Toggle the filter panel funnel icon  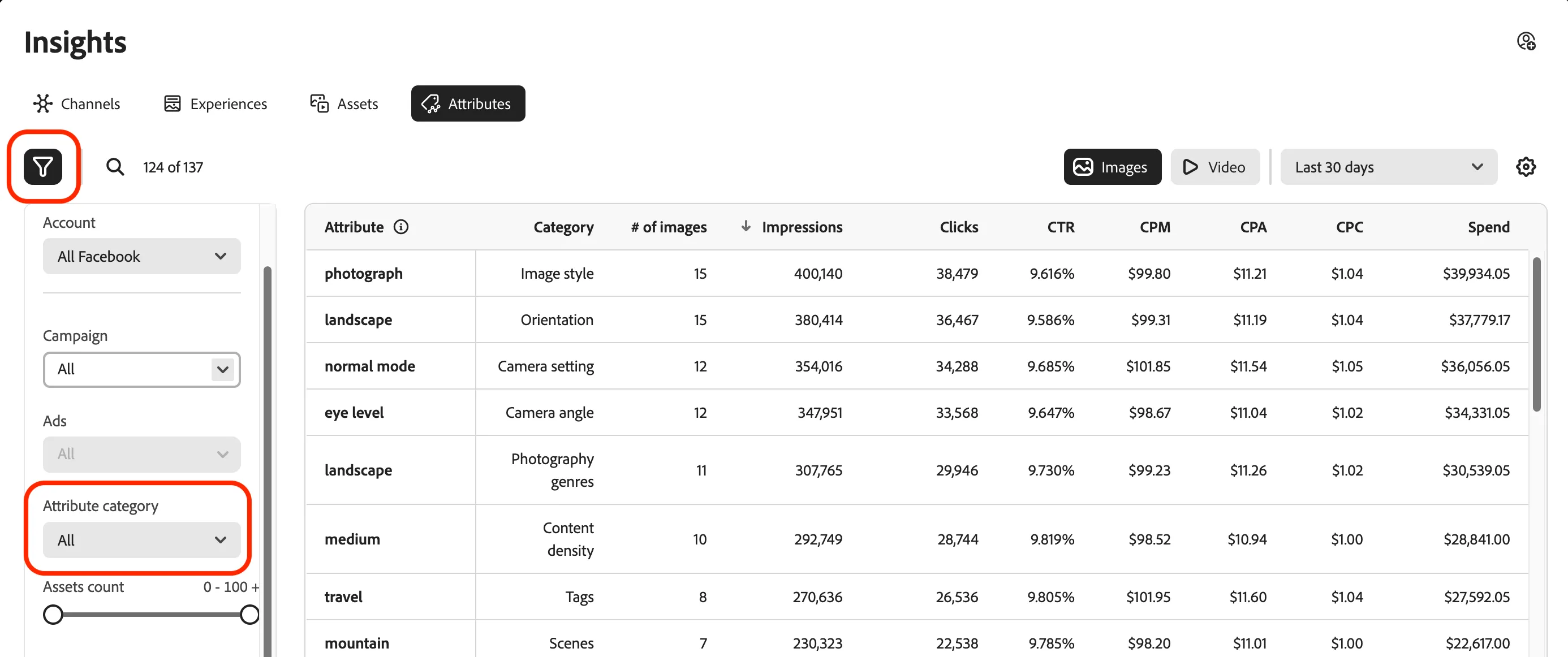[42, 166]
